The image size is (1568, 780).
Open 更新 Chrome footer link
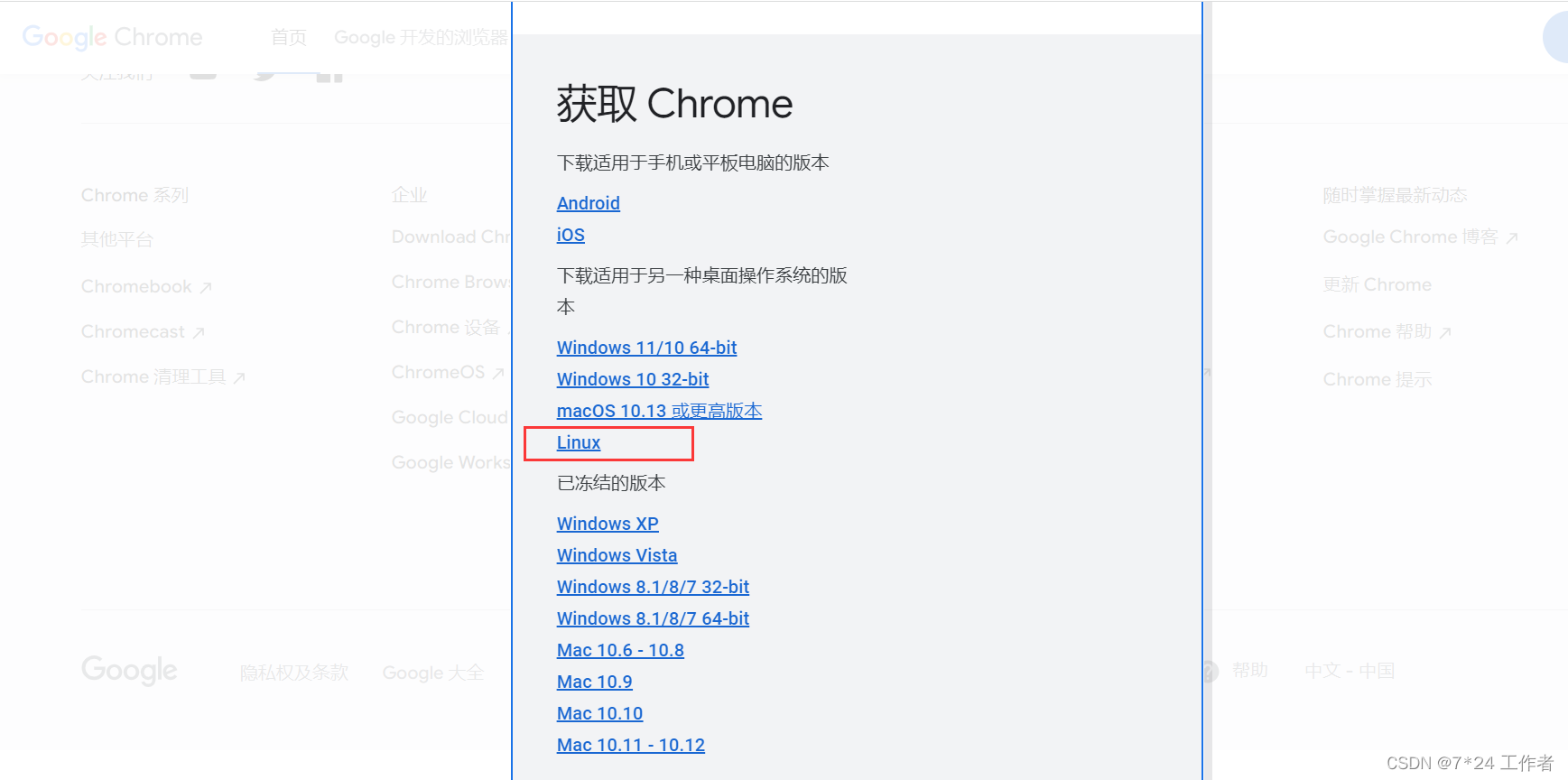tap(1378, 284)
